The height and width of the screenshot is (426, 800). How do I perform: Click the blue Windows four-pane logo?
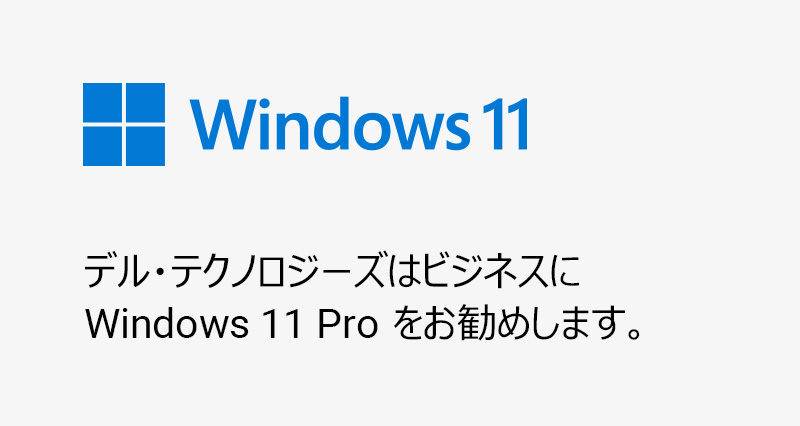pos(124,124)
